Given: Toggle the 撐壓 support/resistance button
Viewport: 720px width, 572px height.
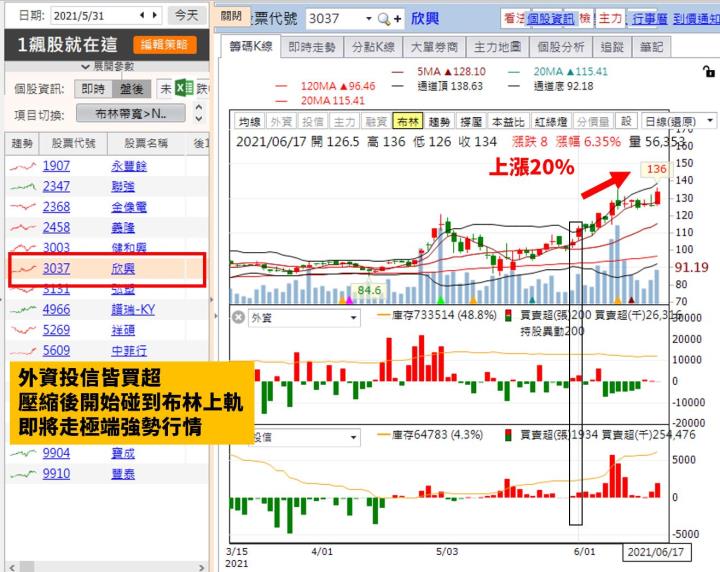Looking at the screenshot, I should pyautogui.click(x=471, y=122).
